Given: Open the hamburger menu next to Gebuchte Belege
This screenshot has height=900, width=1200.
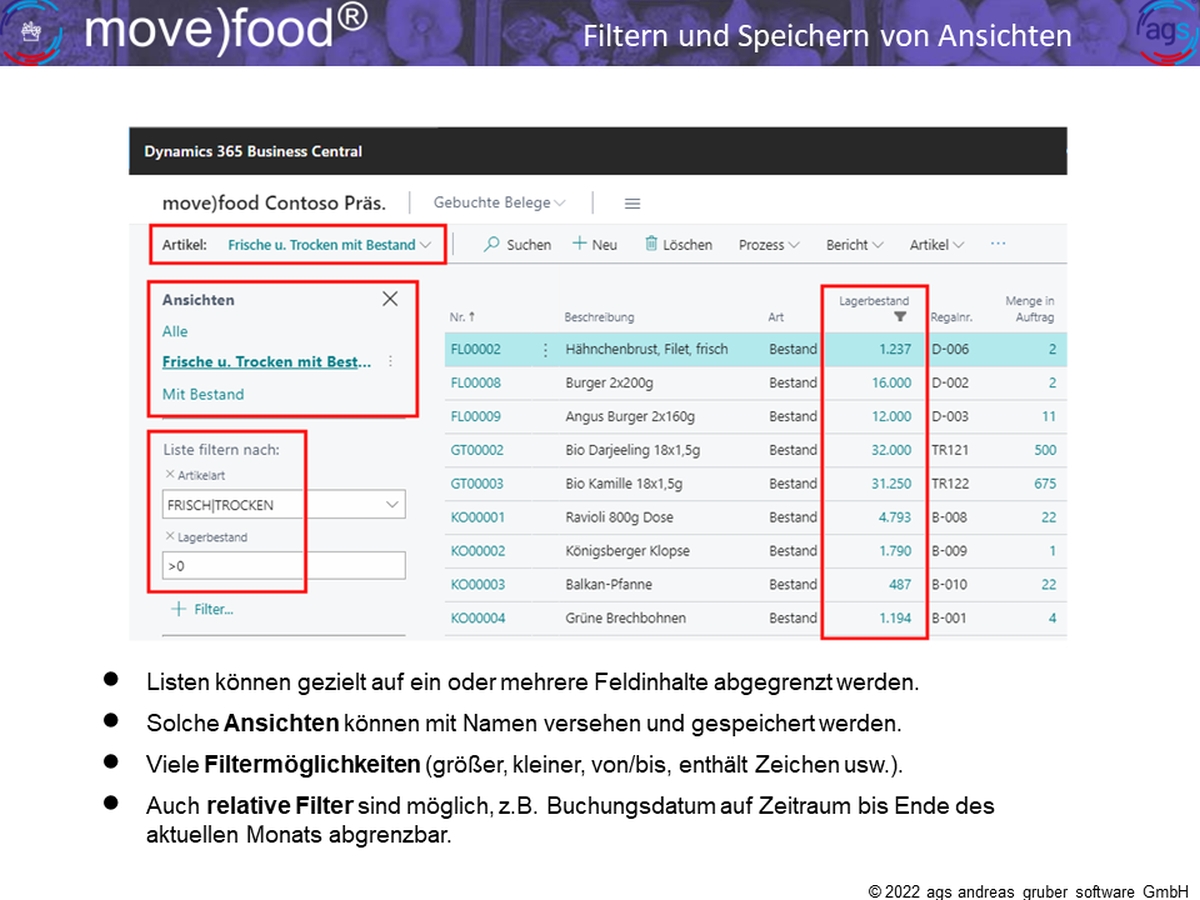Looking at the screenshot, I should coord(632,203).
